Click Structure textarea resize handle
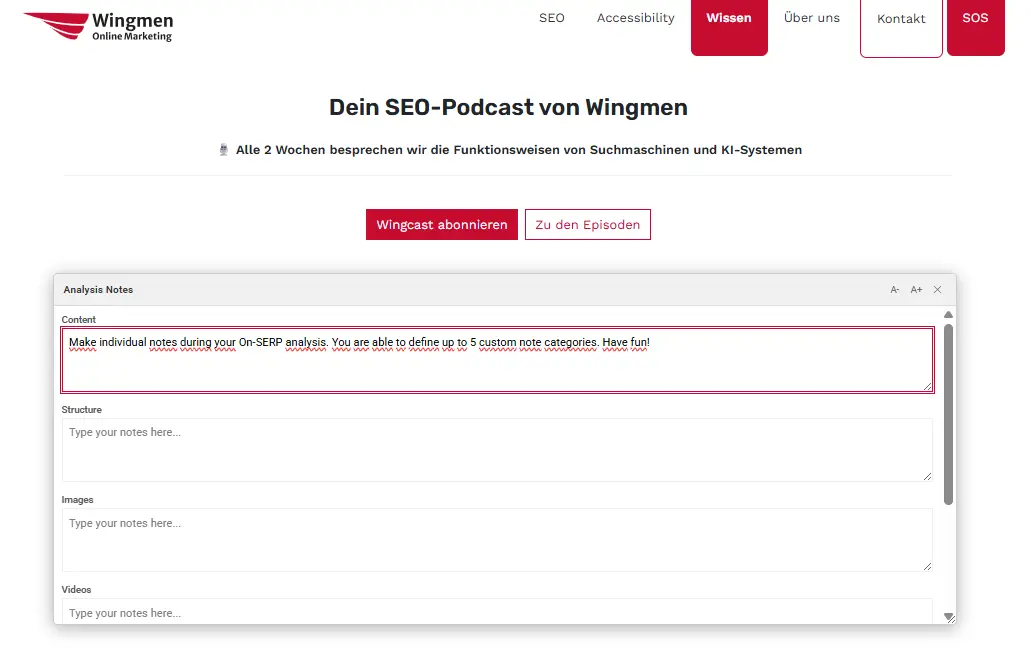The image size is (1030, 649). tap(928, 476)
